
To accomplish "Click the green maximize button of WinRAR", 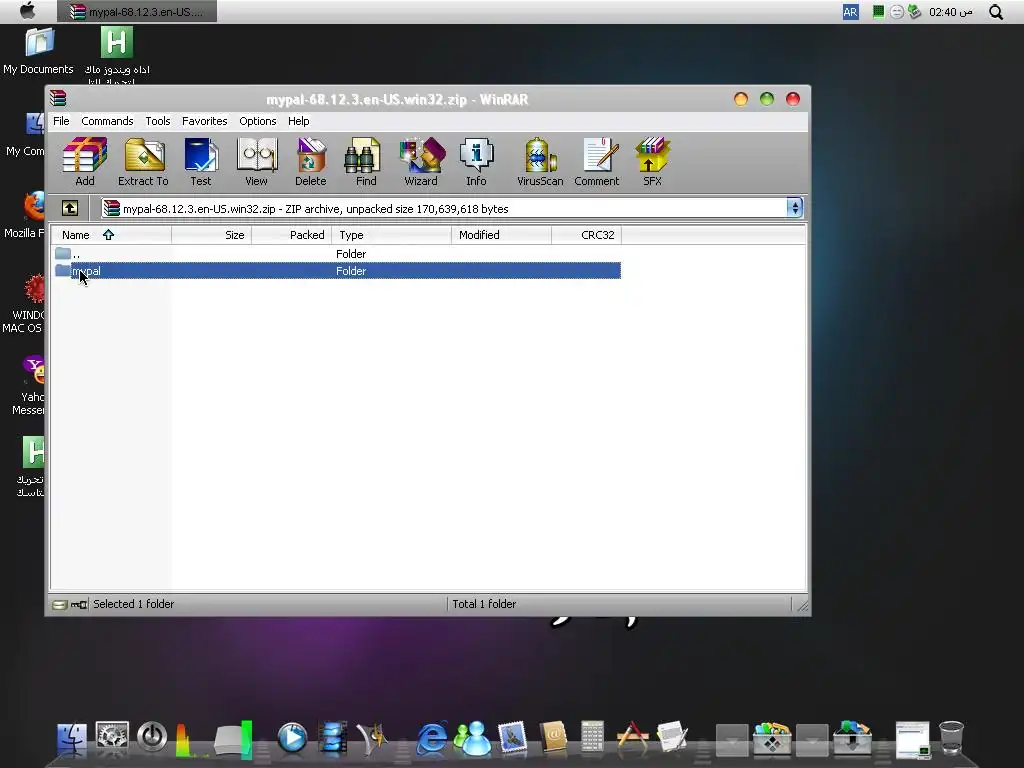I will coord(767,99).
